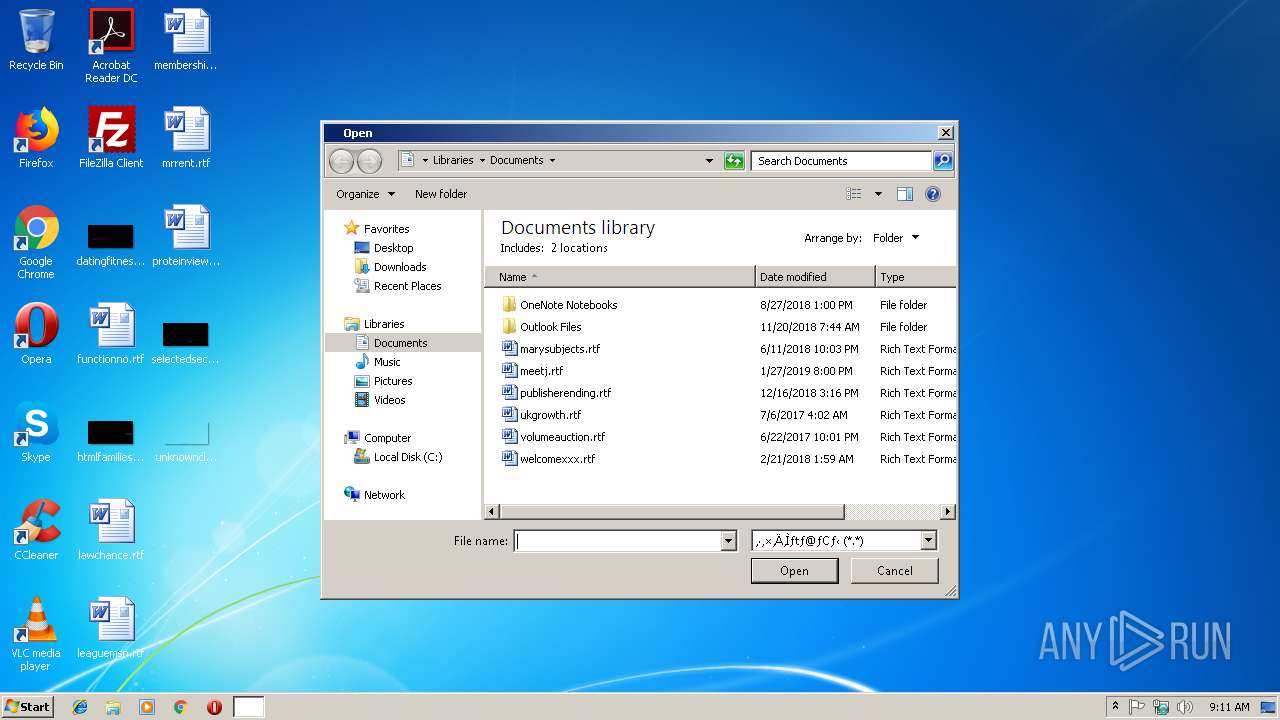Select the Outlook Files folder
1280x720 pixels.
point(550,327)
